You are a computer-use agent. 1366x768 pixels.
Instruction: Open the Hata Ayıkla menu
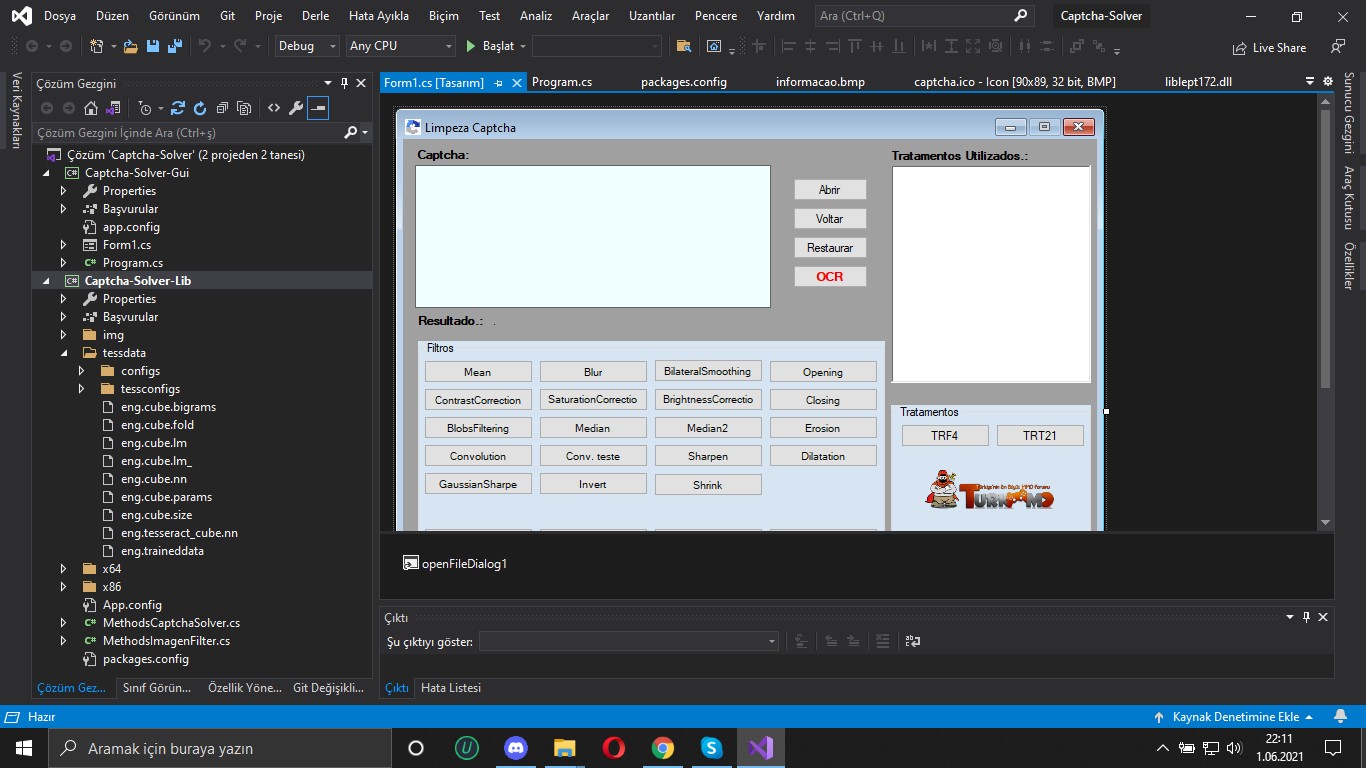pos(379,16)
